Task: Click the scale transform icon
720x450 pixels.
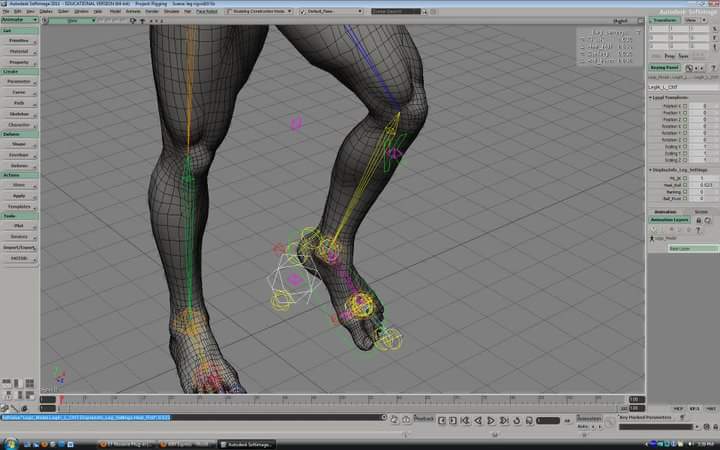Action: (714, 28)
